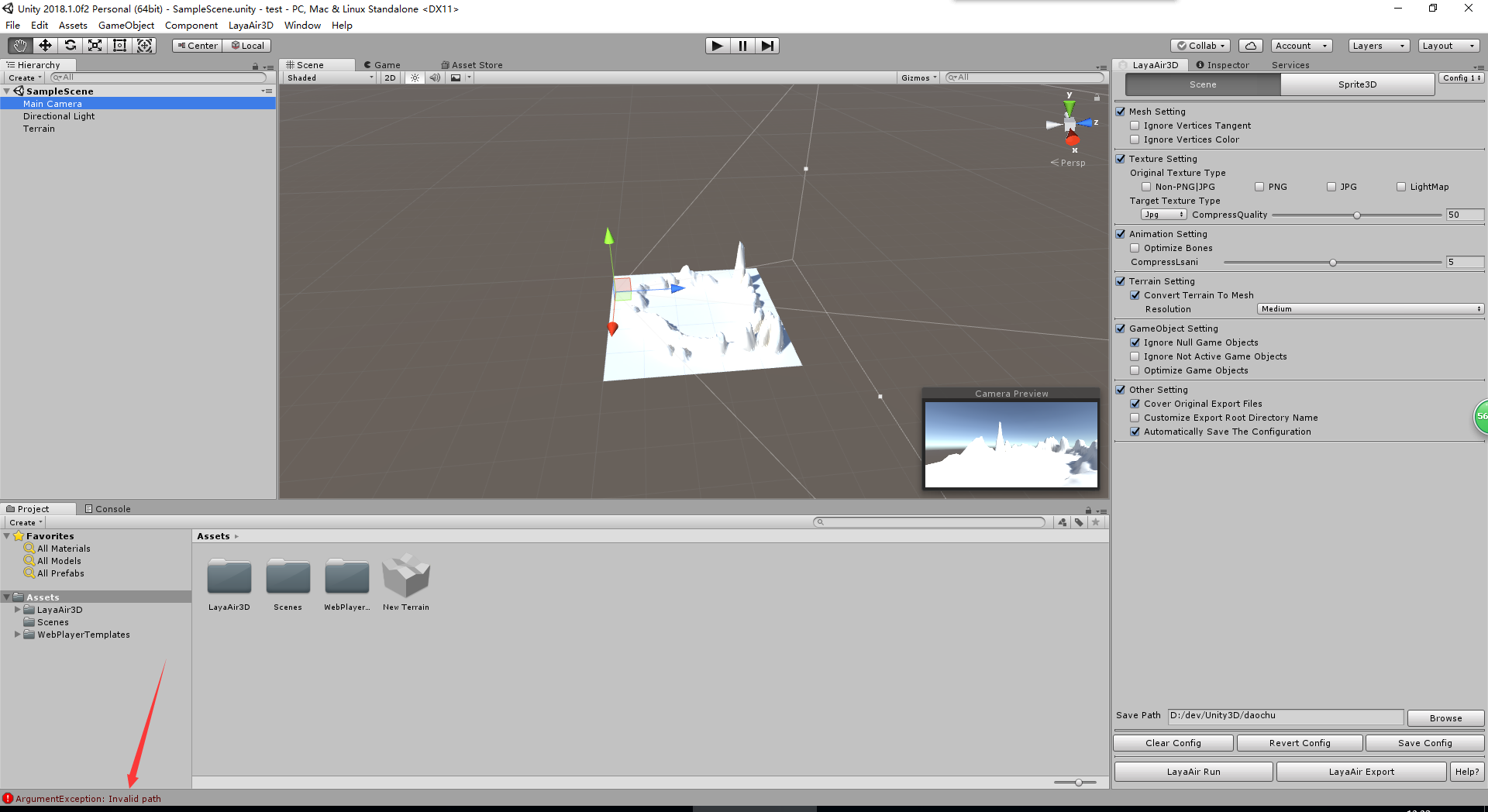The width and height of the screenshot is (1488, 812).
Task: Enable Ignore Vertices Tangent checkbox
Action: pos(1135,126)
